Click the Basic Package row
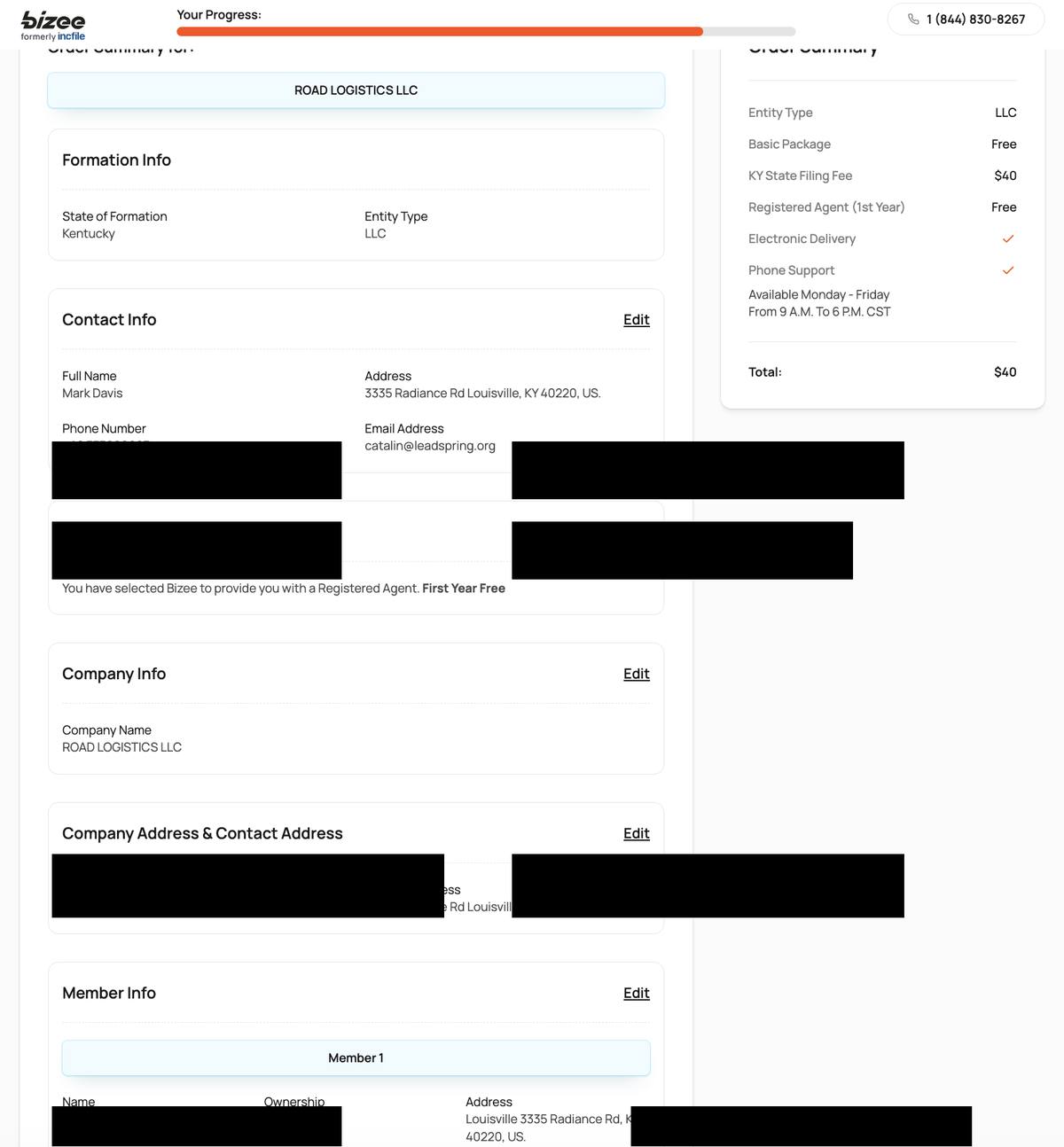1064x1147 pixels. point(882,144)
